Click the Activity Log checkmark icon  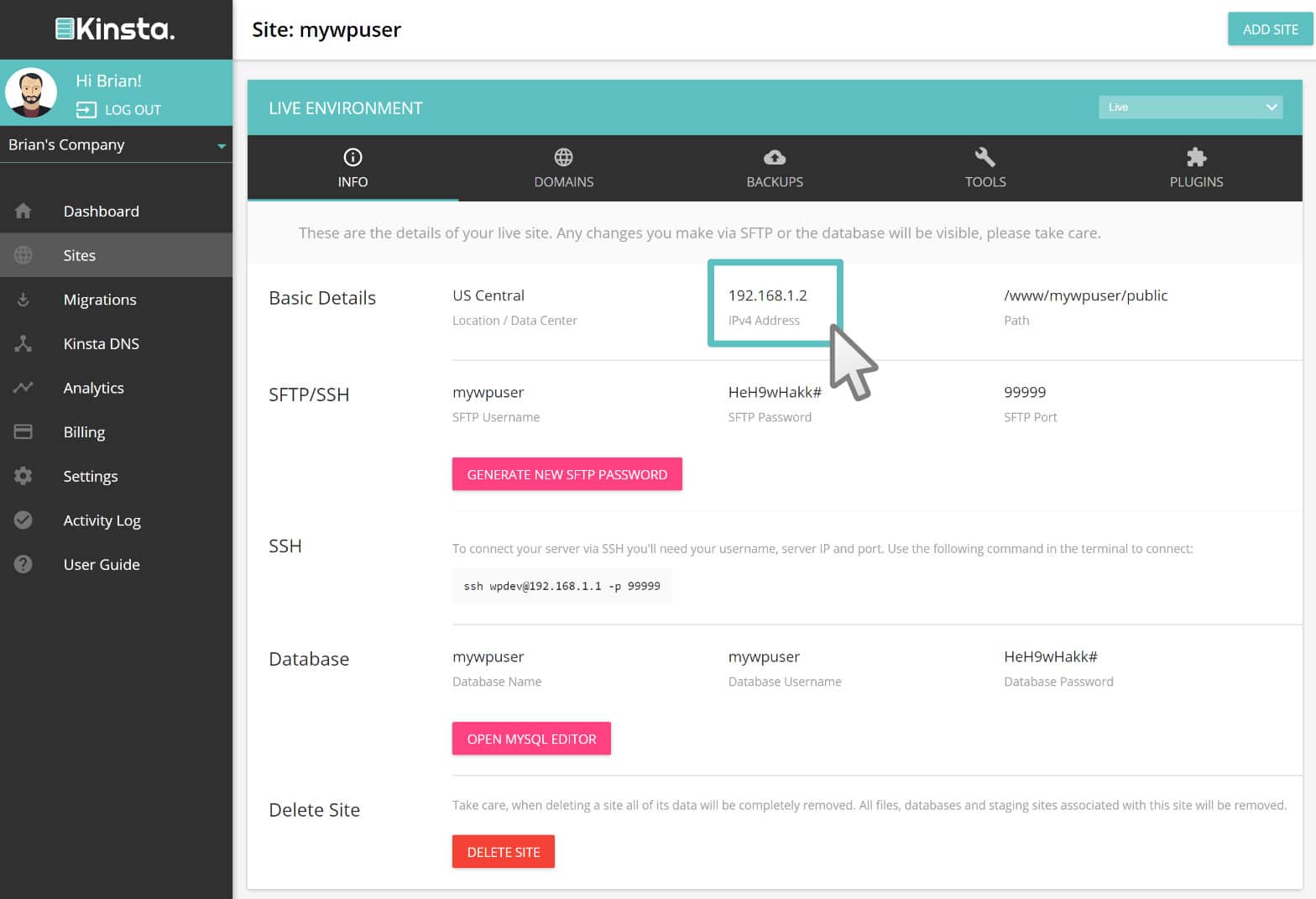click(23, 520)
